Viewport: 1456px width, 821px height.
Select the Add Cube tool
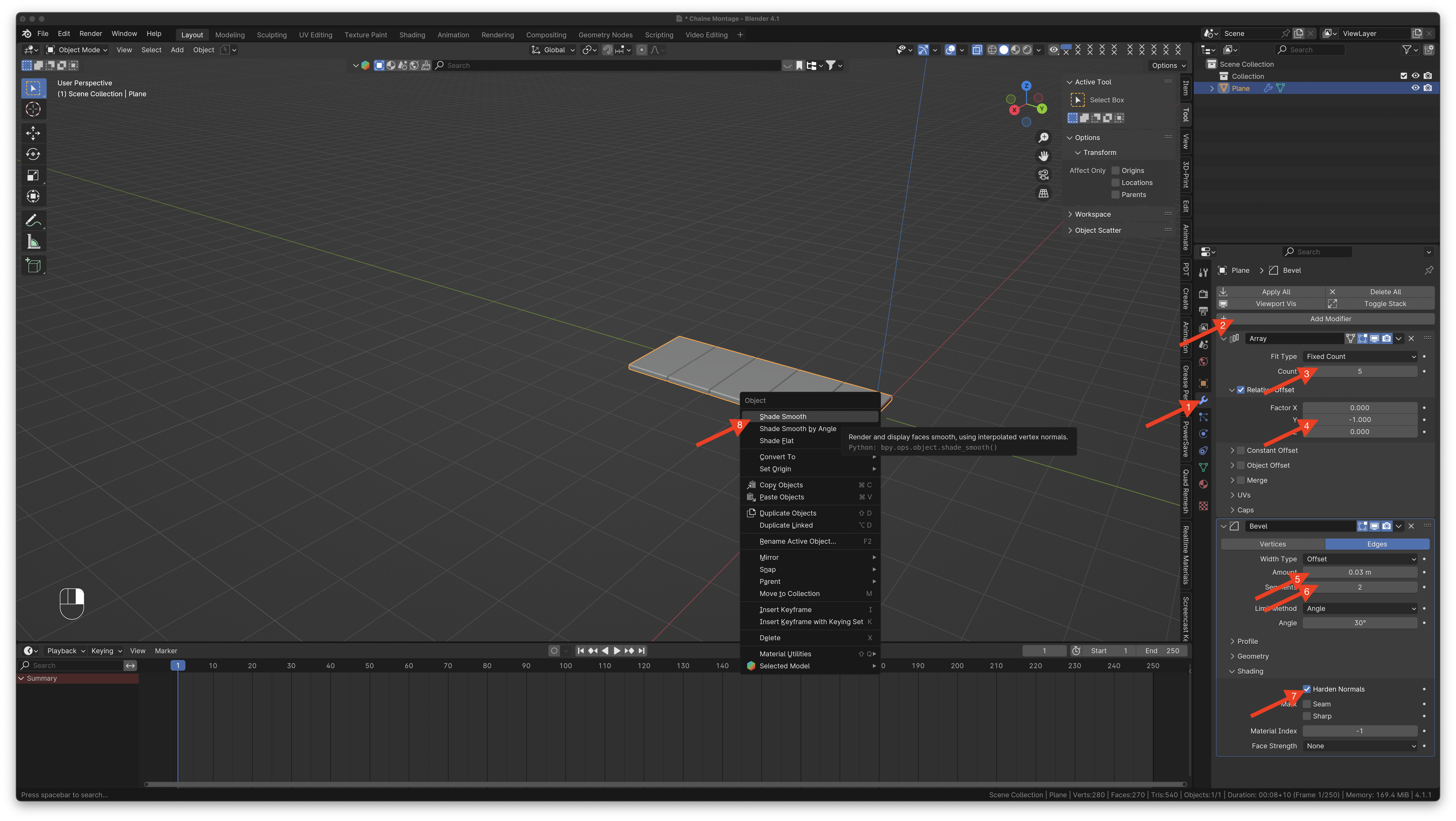33,265
